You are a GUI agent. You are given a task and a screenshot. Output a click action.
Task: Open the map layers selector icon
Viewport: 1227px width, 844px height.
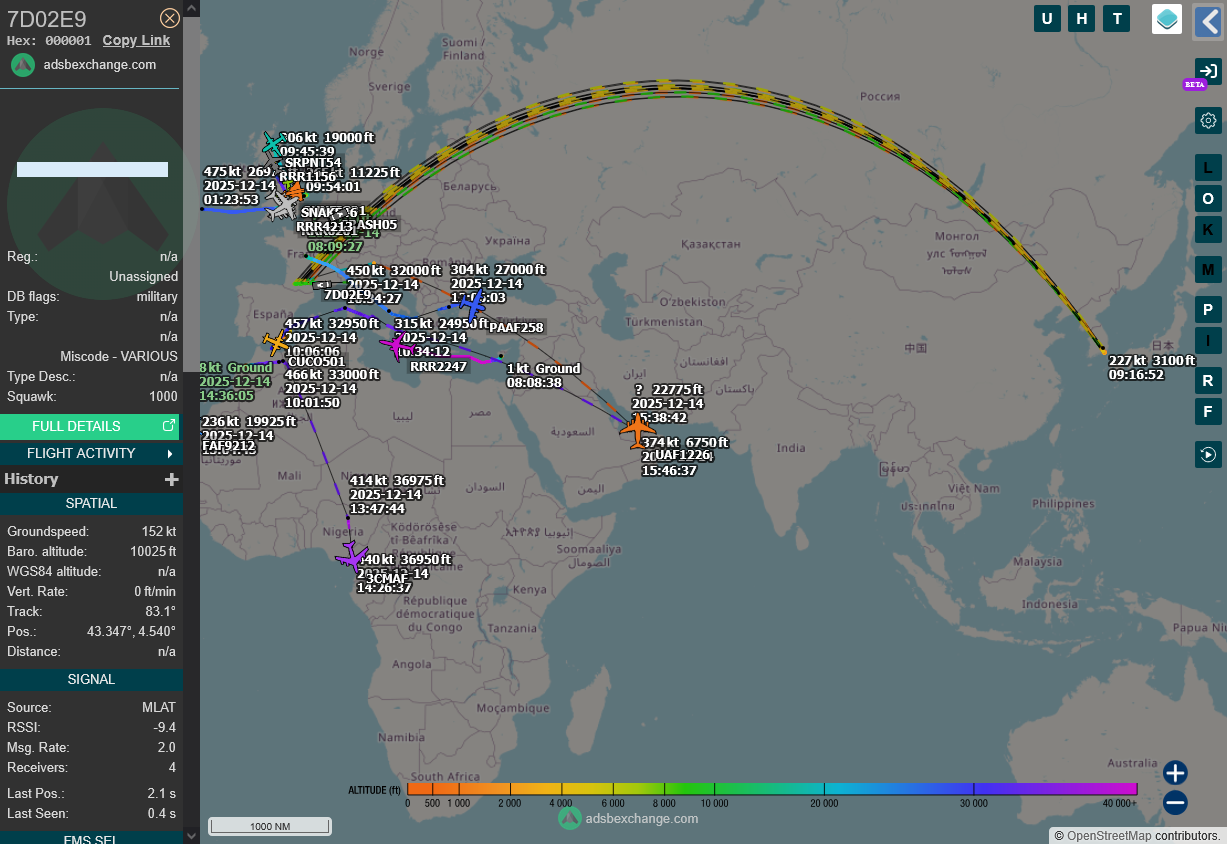pos(1166,18)
